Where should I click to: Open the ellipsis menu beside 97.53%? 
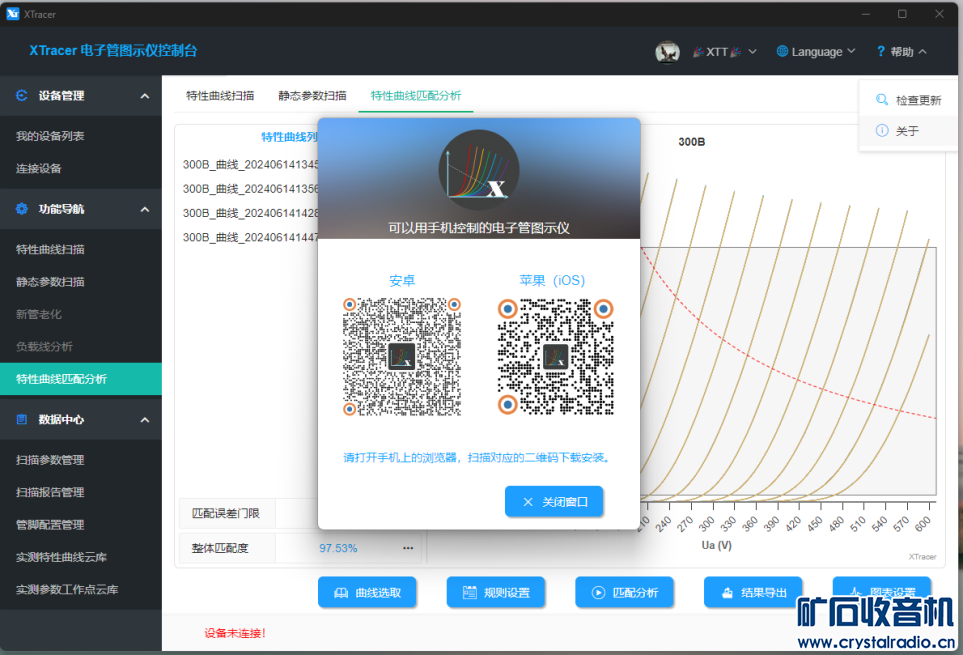408,548
